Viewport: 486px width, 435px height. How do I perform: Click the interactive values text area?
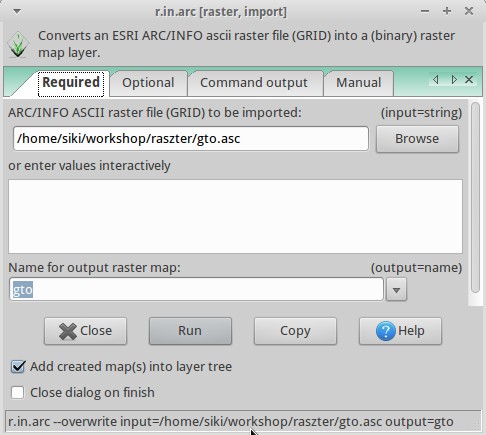click(235, 216)
